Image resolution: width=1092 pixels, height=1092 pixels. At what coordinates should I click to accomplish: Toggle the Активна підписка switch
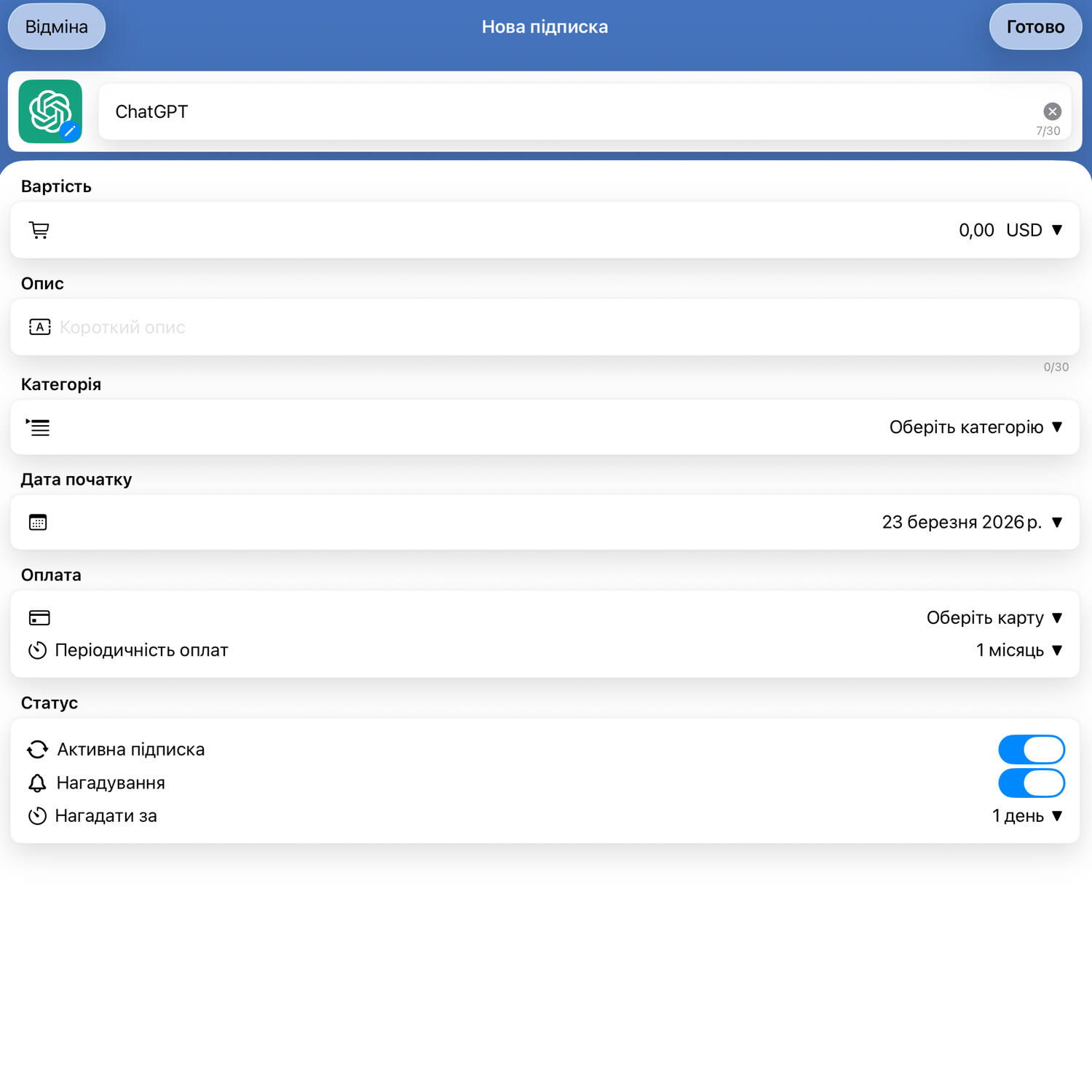pos(1031,749)
